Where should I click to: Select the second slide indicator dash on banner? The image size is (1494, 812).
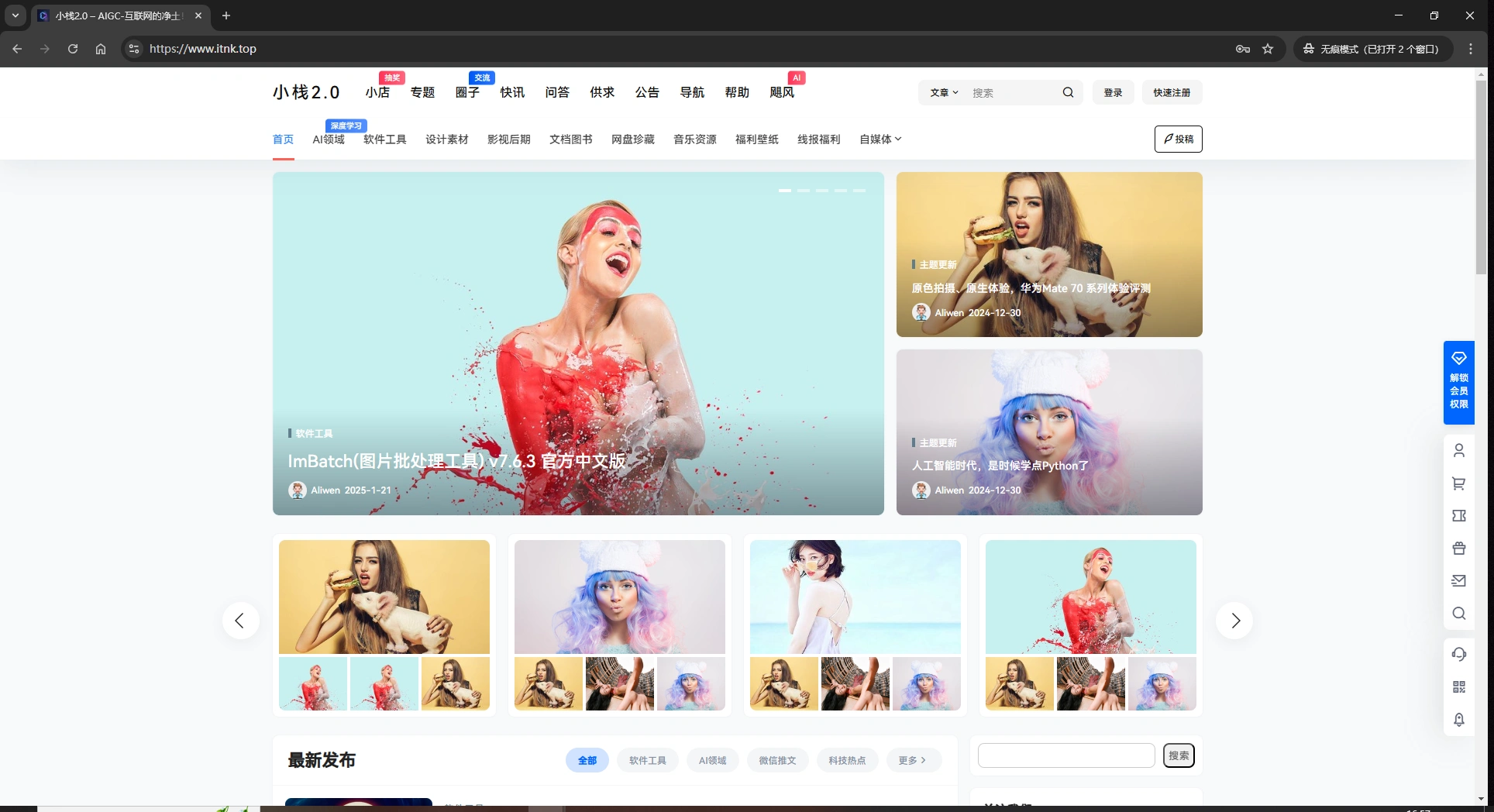coord(804,191)
